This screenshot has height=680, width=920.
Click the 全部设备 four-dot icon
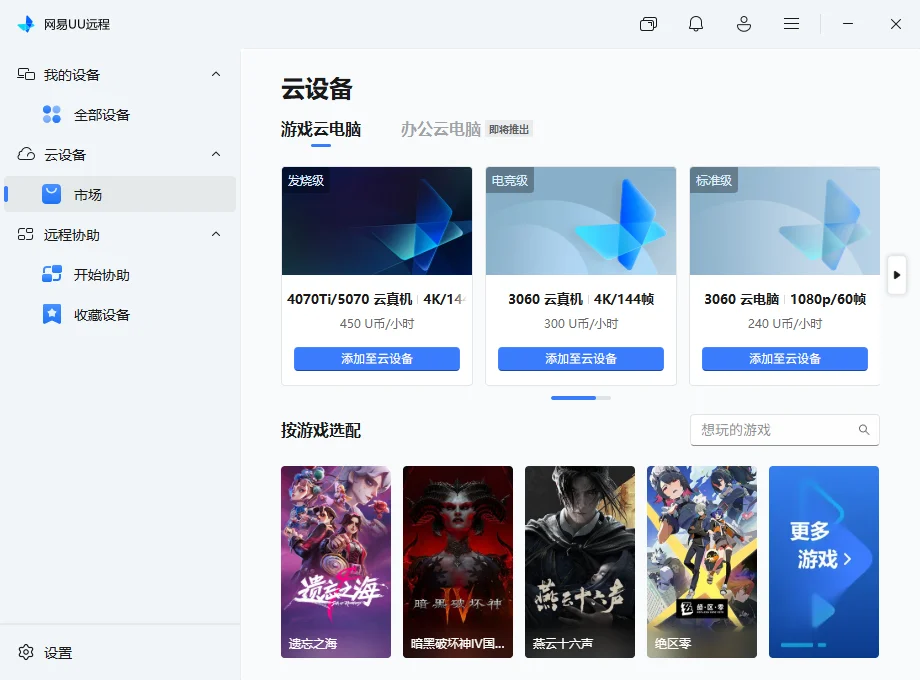click(x=52, y=114)
